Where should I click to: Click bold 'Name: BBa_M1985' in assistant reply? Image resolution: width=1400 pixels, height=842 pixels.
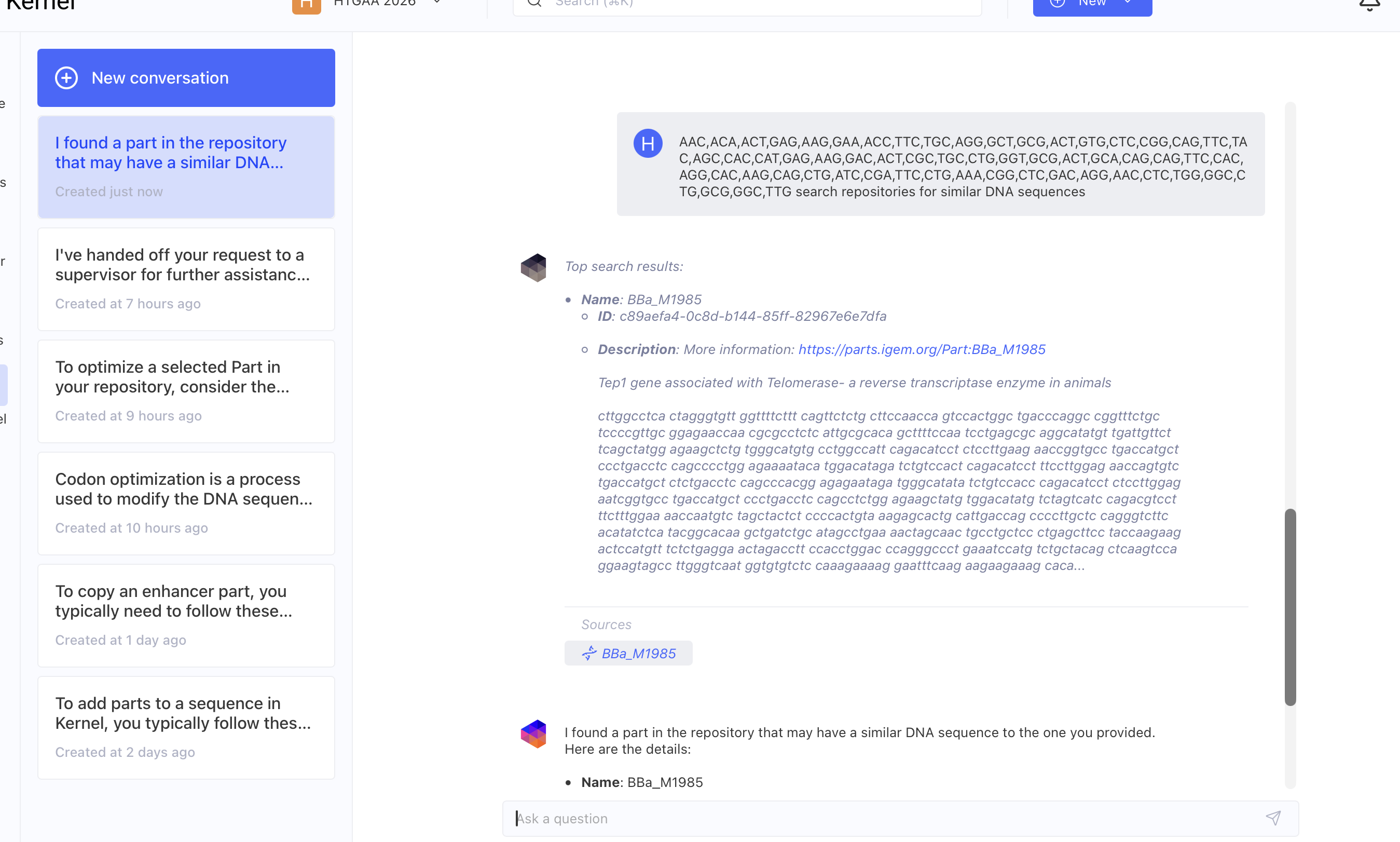642,782
